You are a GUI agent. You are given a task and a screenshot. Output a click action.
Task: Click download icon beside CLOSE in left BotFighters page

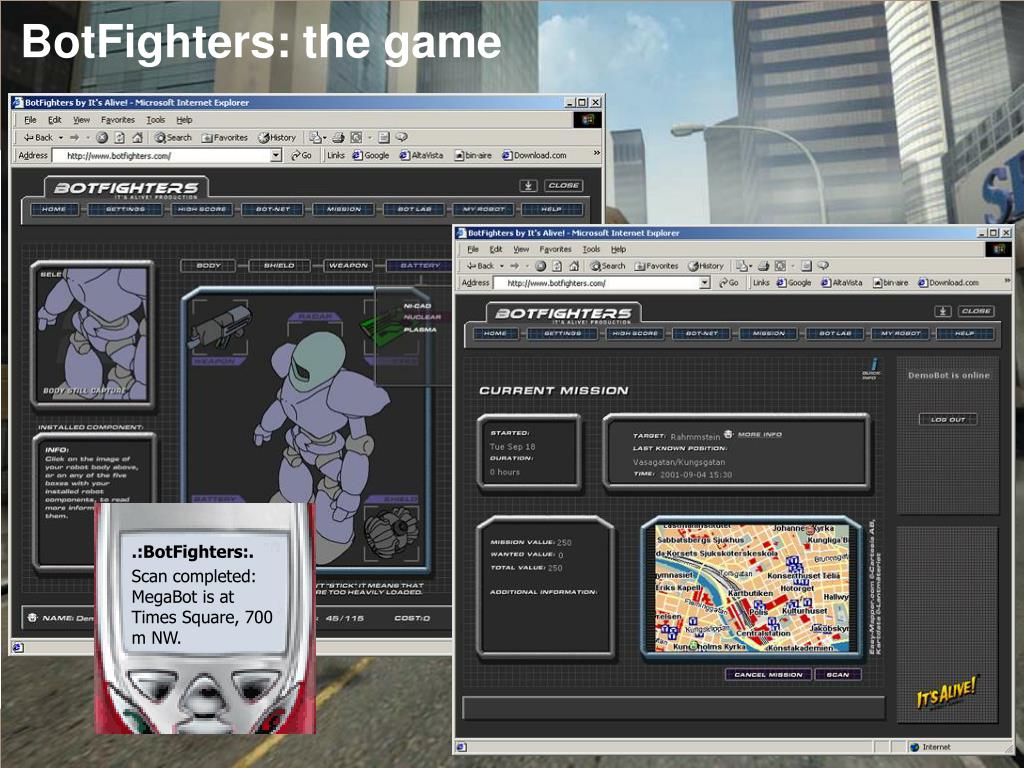(x=528, y=185)
